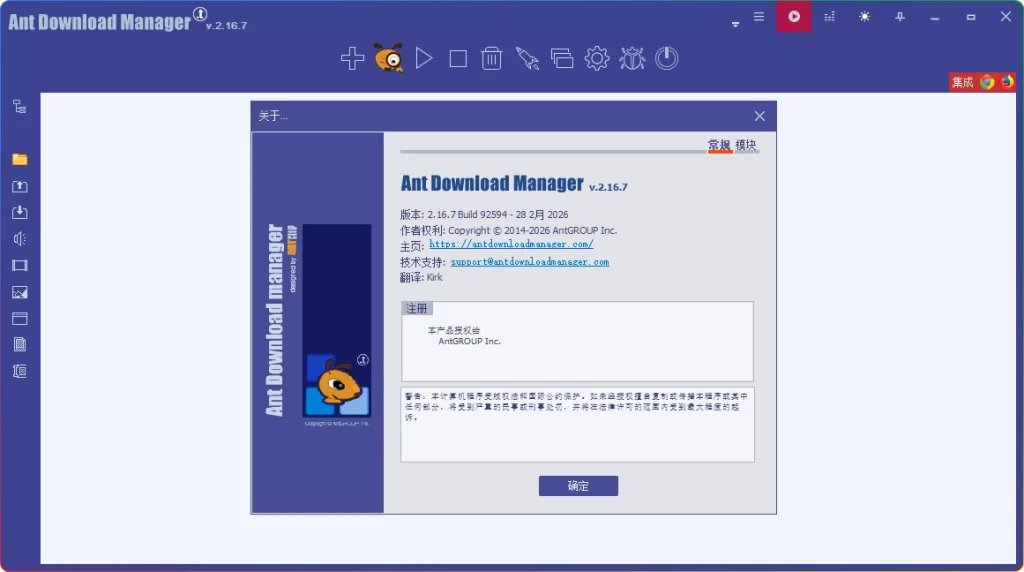Stop download with the square icon
This screenshot has height=572, width=1024.
pos(458,59)
